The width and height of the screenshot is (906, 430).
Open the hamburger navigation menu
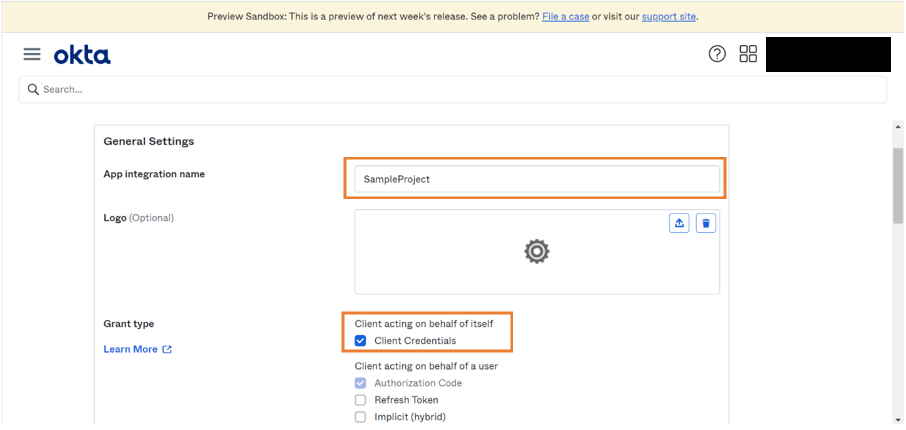pos(32,54)
